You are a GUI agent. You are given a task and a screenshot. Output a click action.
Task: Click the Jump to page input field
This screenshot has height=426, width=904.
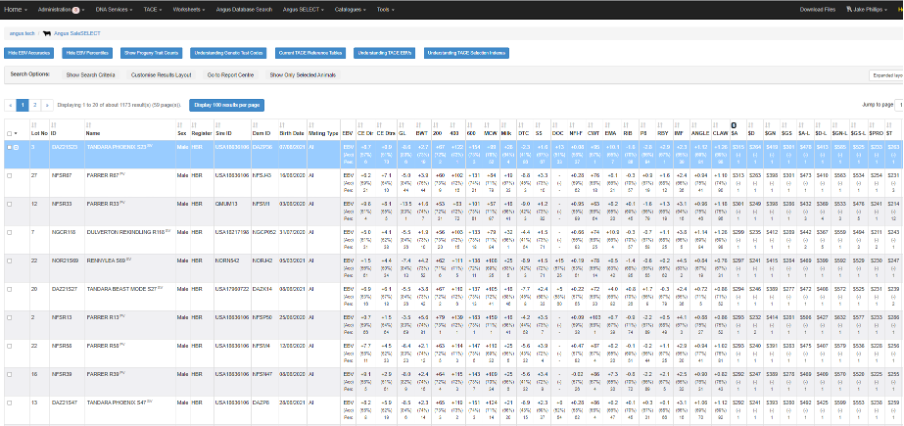(x=899, y=104)
